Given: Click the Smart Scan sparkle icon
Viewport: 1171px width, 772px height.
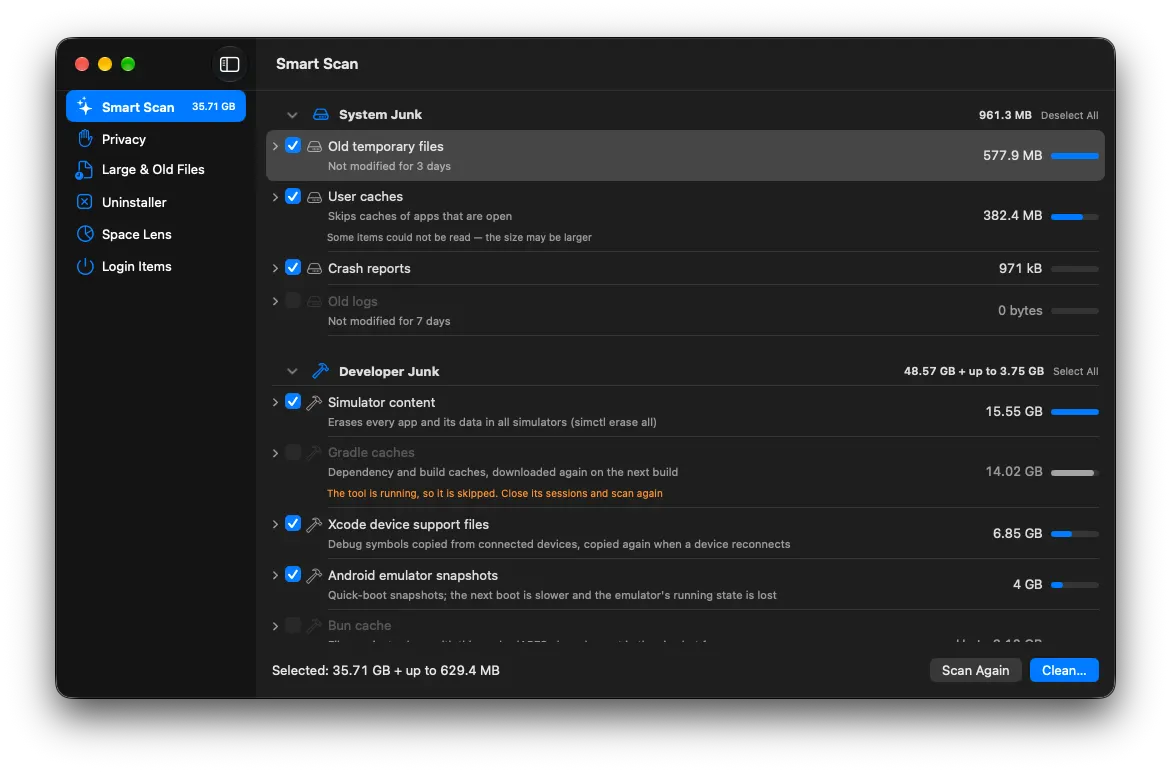Looking at the screenshot, I should [x=85, y=106].
